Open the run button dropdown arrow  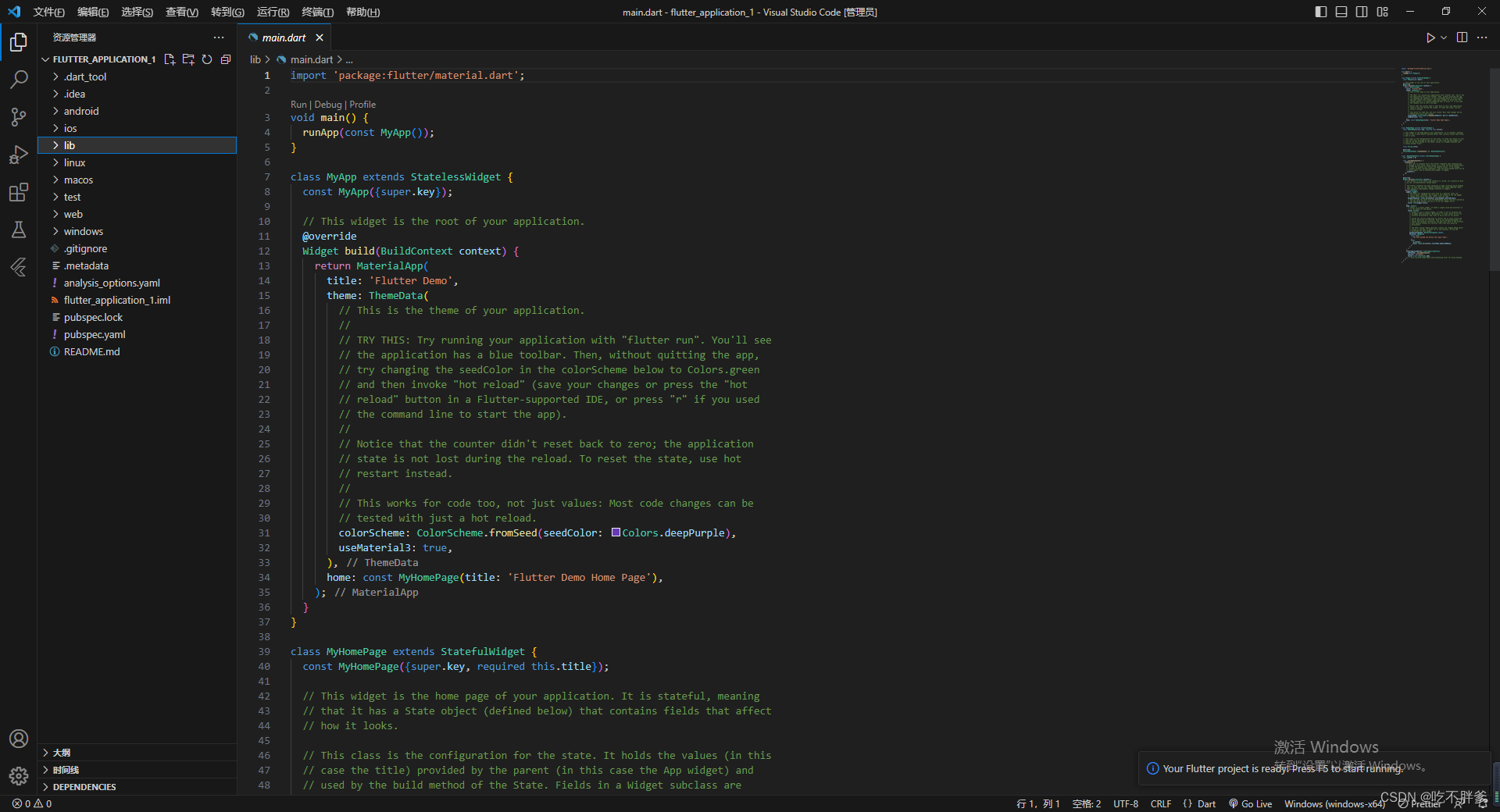click(x=1444, y=37)
